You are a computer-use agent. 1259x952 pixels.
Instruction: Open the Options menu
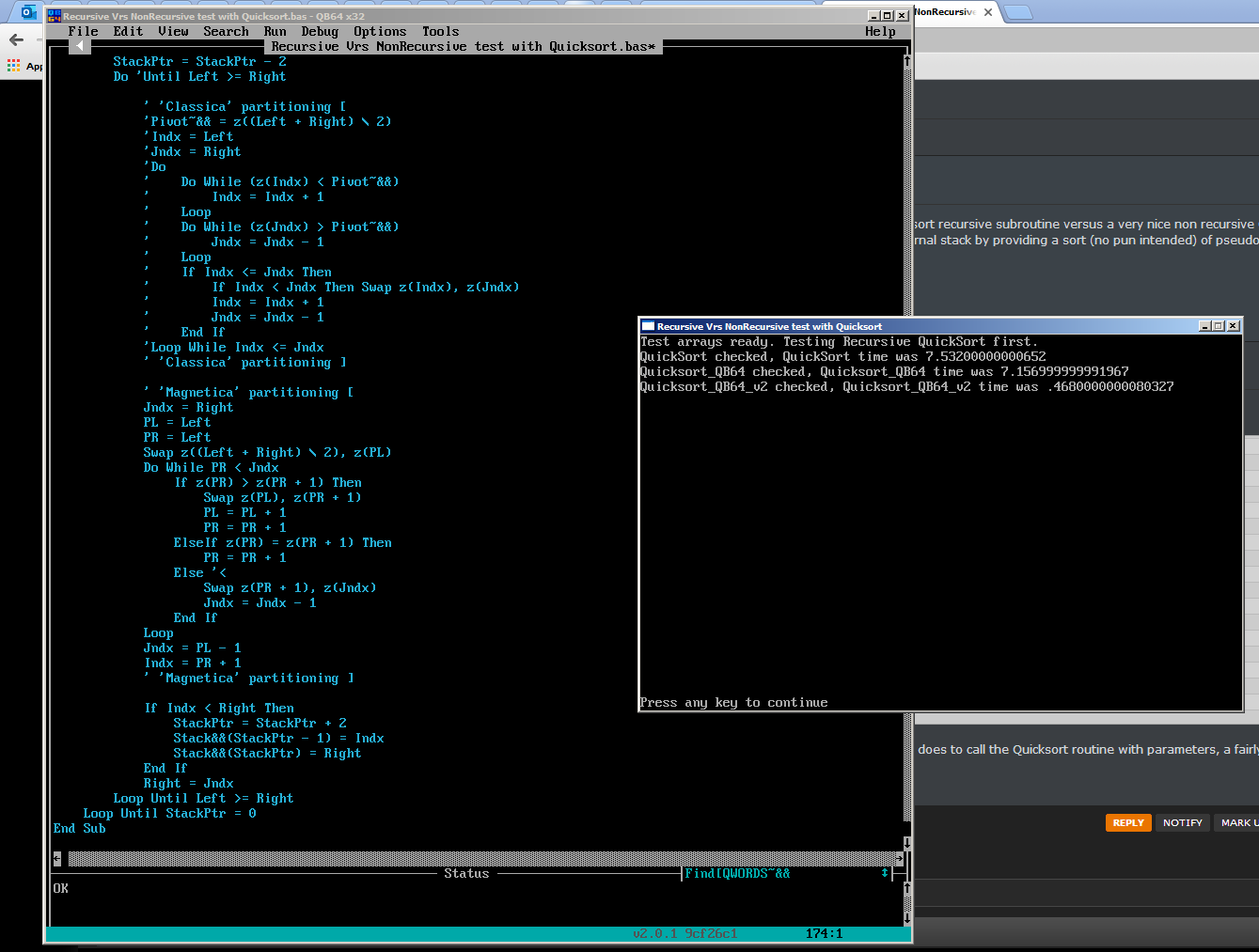click(380, 31)
